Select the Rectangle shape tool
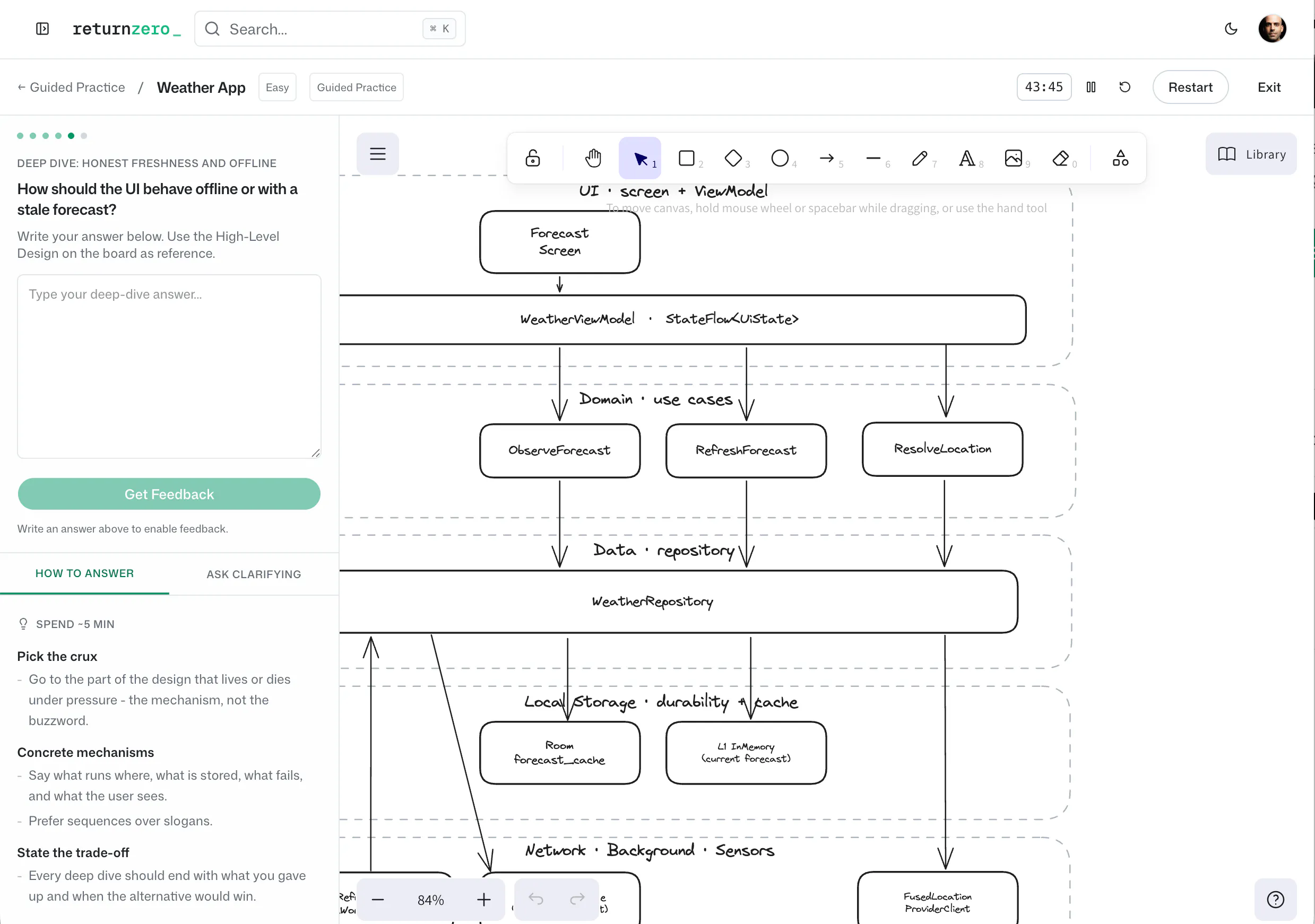 tap(687, 158)
